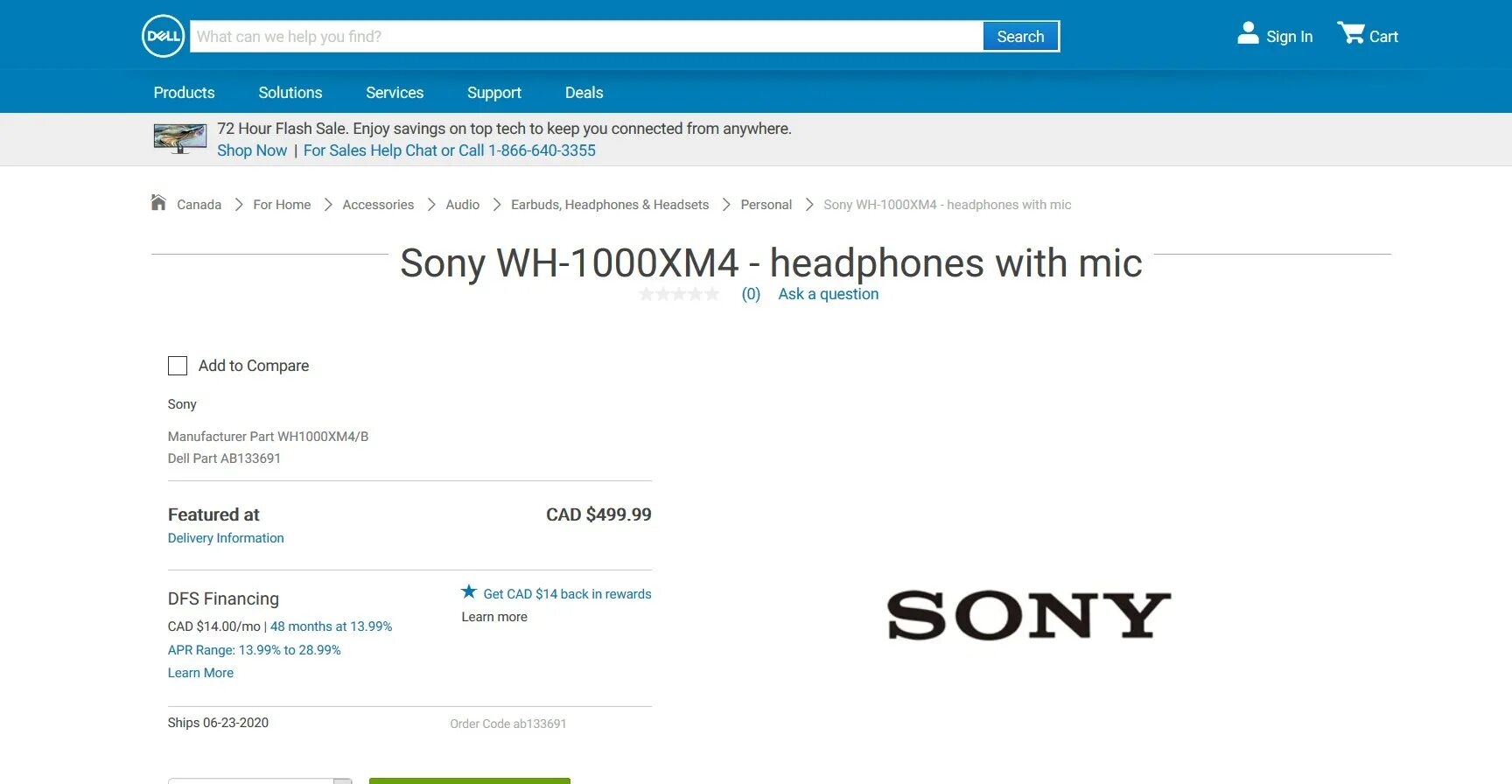Open the Support menu

pyautogui.click(x=494, y=93)
